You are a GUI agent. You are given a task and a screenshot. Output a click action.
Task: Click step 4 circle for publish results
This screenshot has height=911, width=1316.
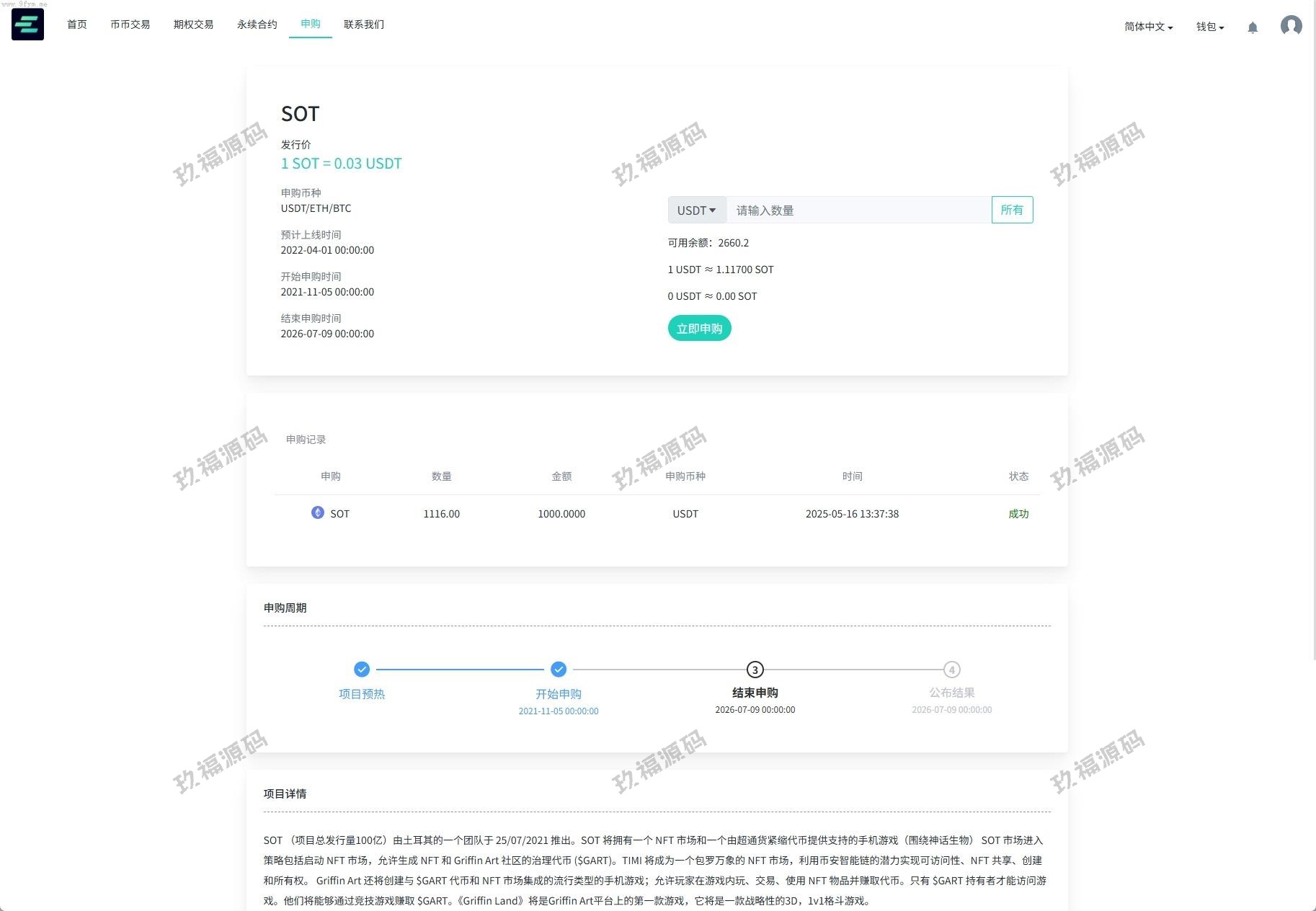click(951, 670)
